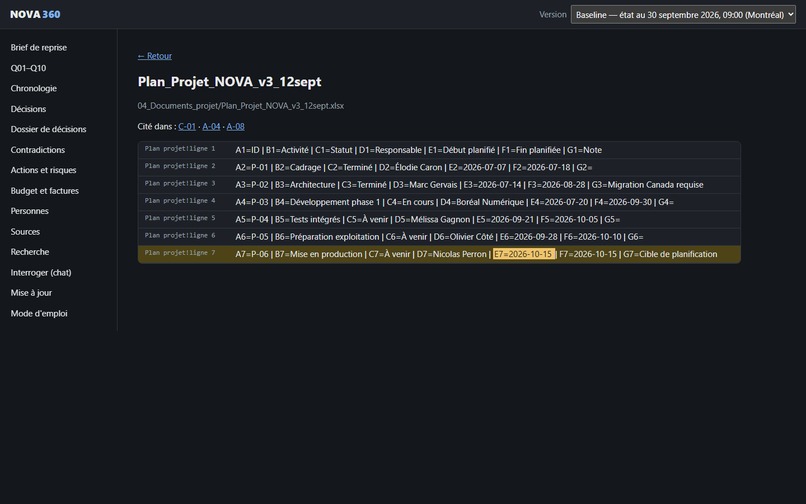Click the 'Version' label in header
This screenshot has height=504, width=806.
click(553, 15)
